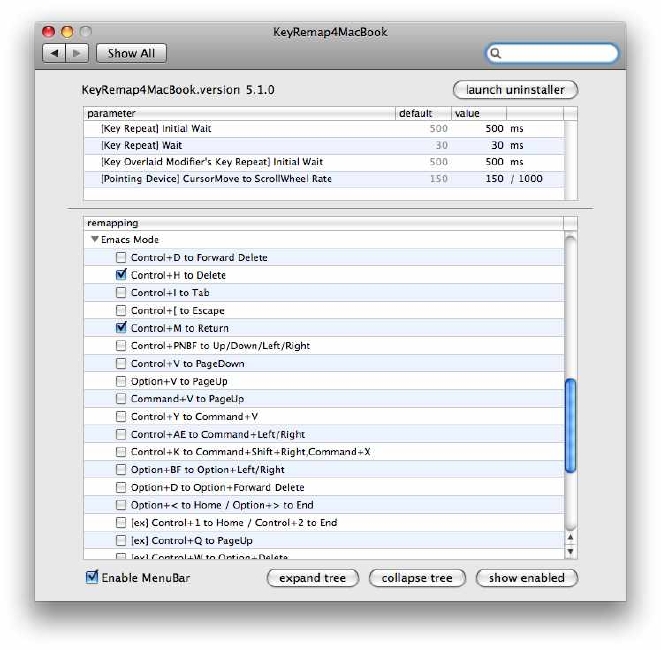Enable Control+Y to Command+V
The width and height of the screenshot is (661, 650).
pos(121,416)
